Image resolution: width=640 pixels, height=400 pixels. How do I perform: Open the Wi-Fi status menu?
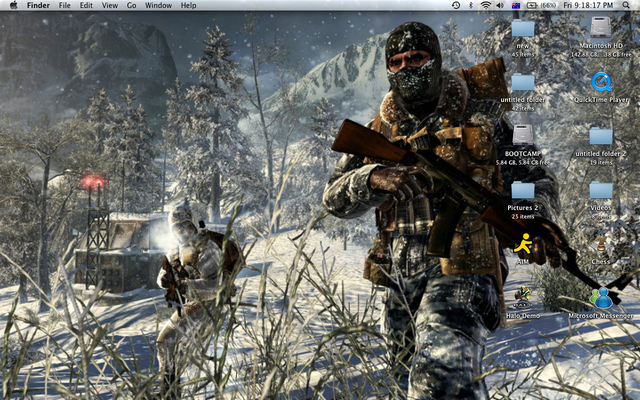[x=486, y=5]
